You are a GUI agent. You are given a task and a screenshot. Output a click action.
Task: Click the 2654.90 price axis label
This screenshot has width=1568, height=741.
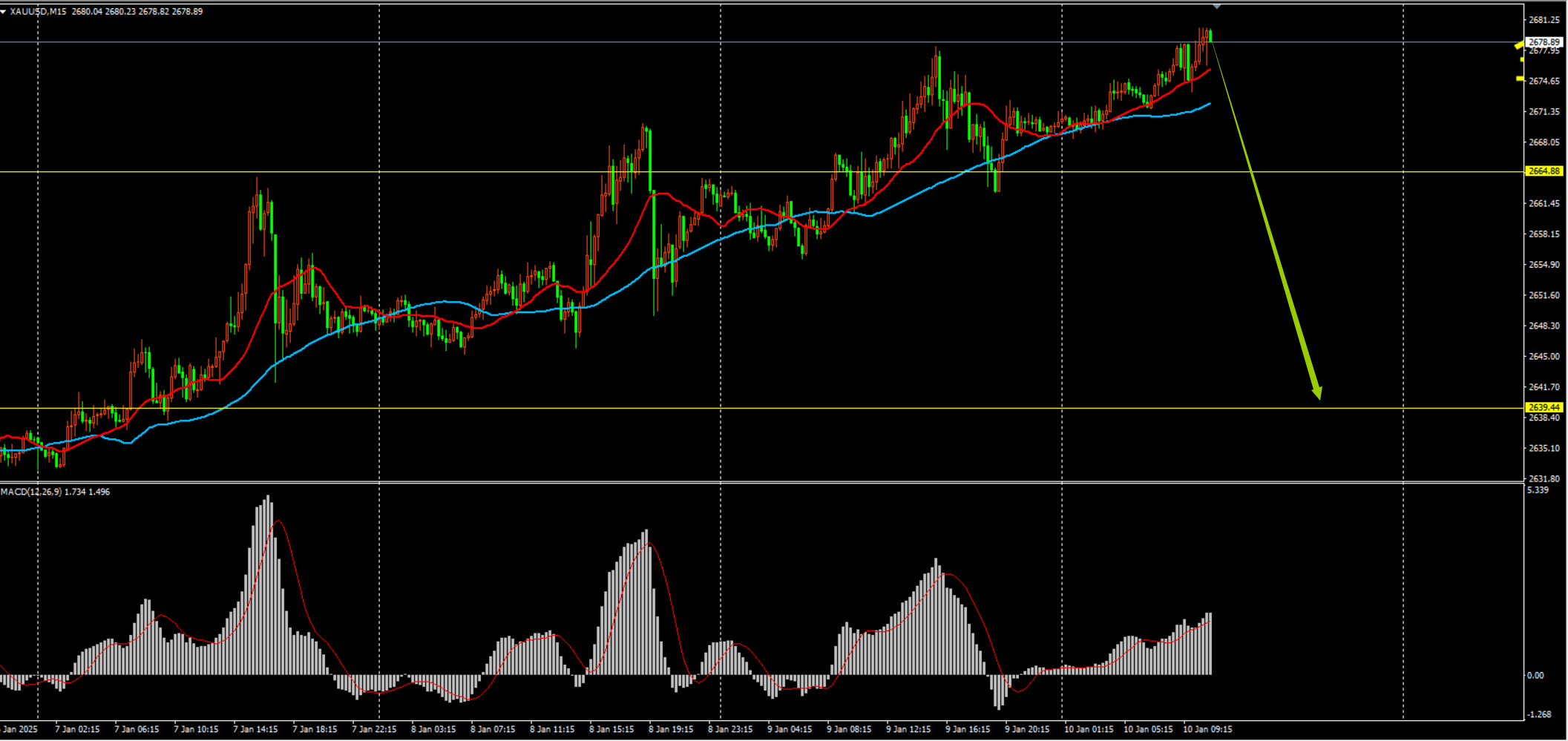coord(1544,265)
